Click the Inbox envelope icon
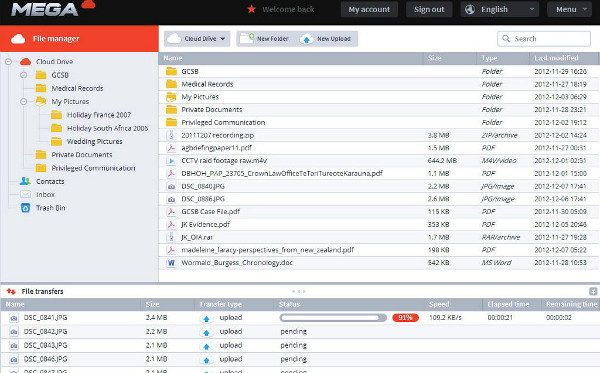 (25, 194)
